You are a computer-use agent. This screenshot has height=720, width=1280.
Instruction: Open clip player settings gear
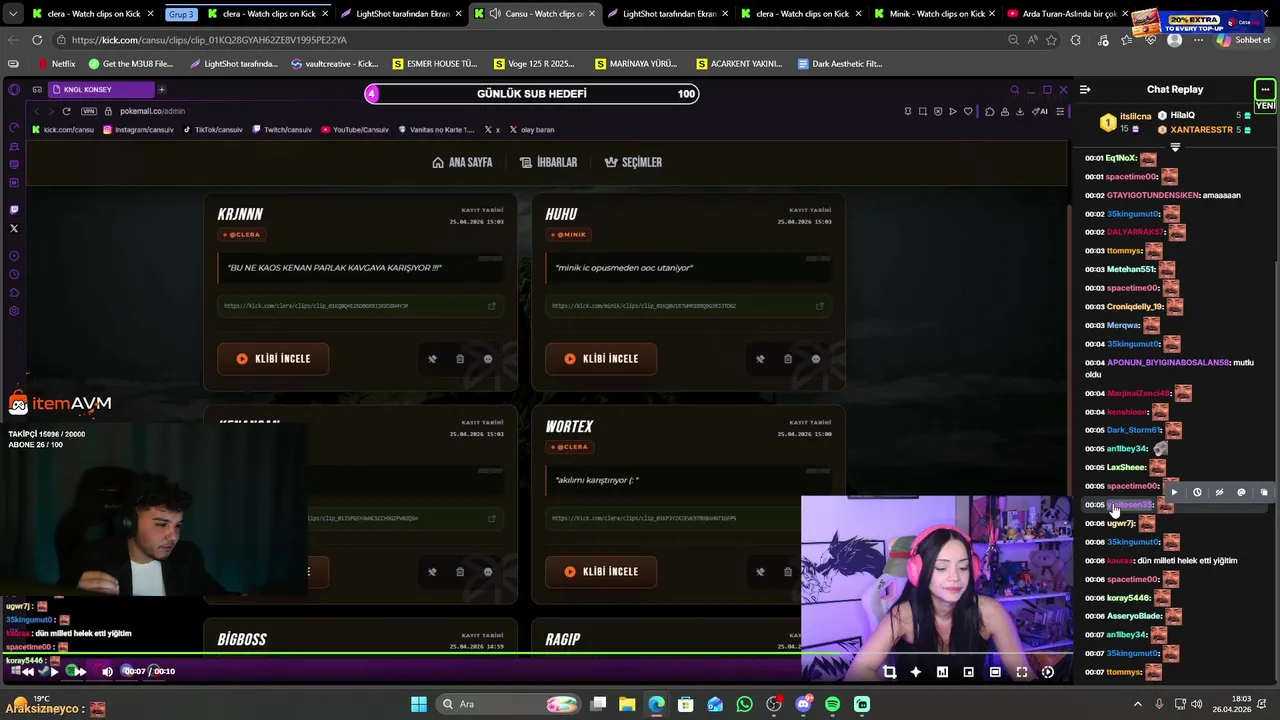[1048, 672]
